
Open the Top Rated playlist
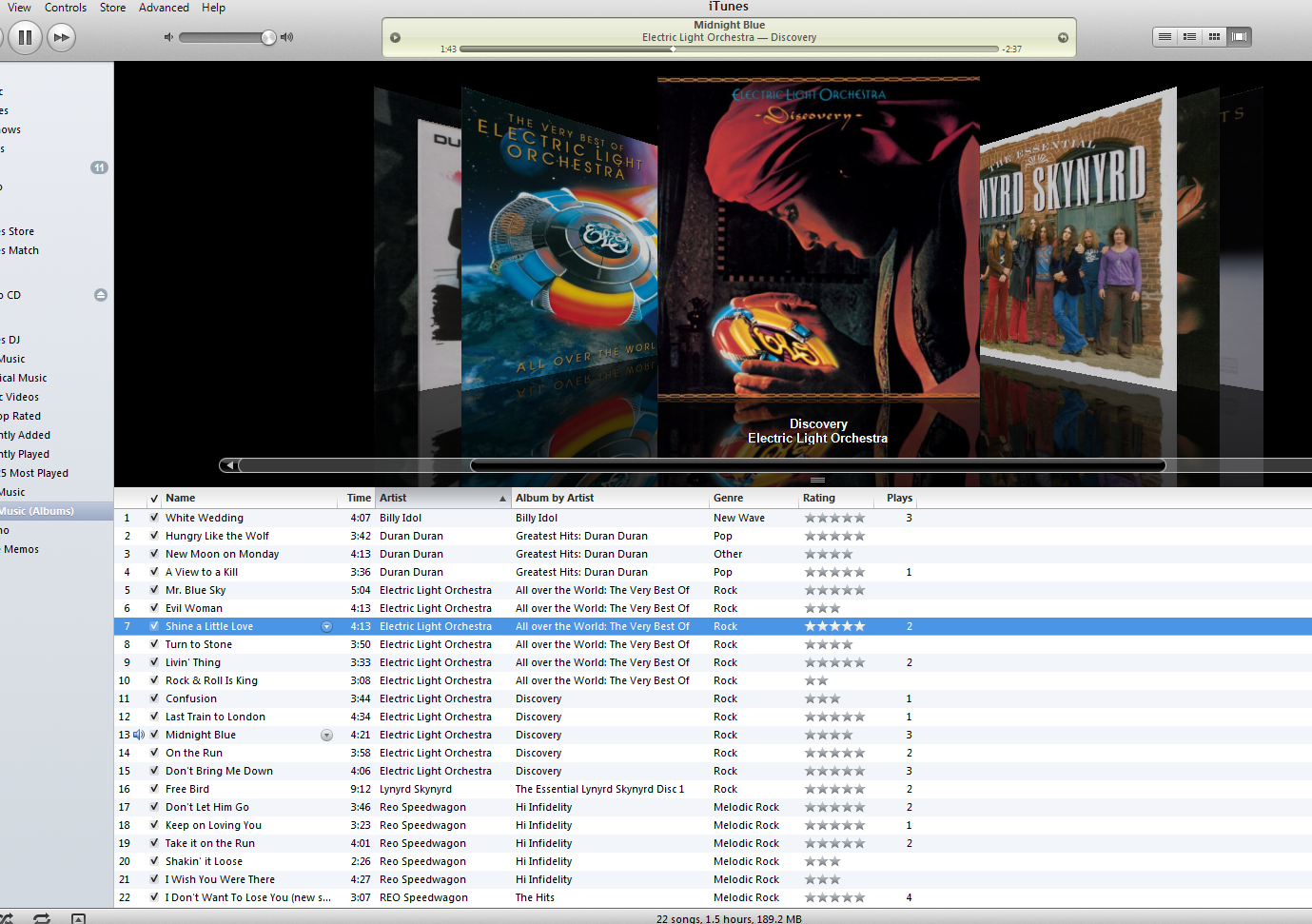click(56, 416)
